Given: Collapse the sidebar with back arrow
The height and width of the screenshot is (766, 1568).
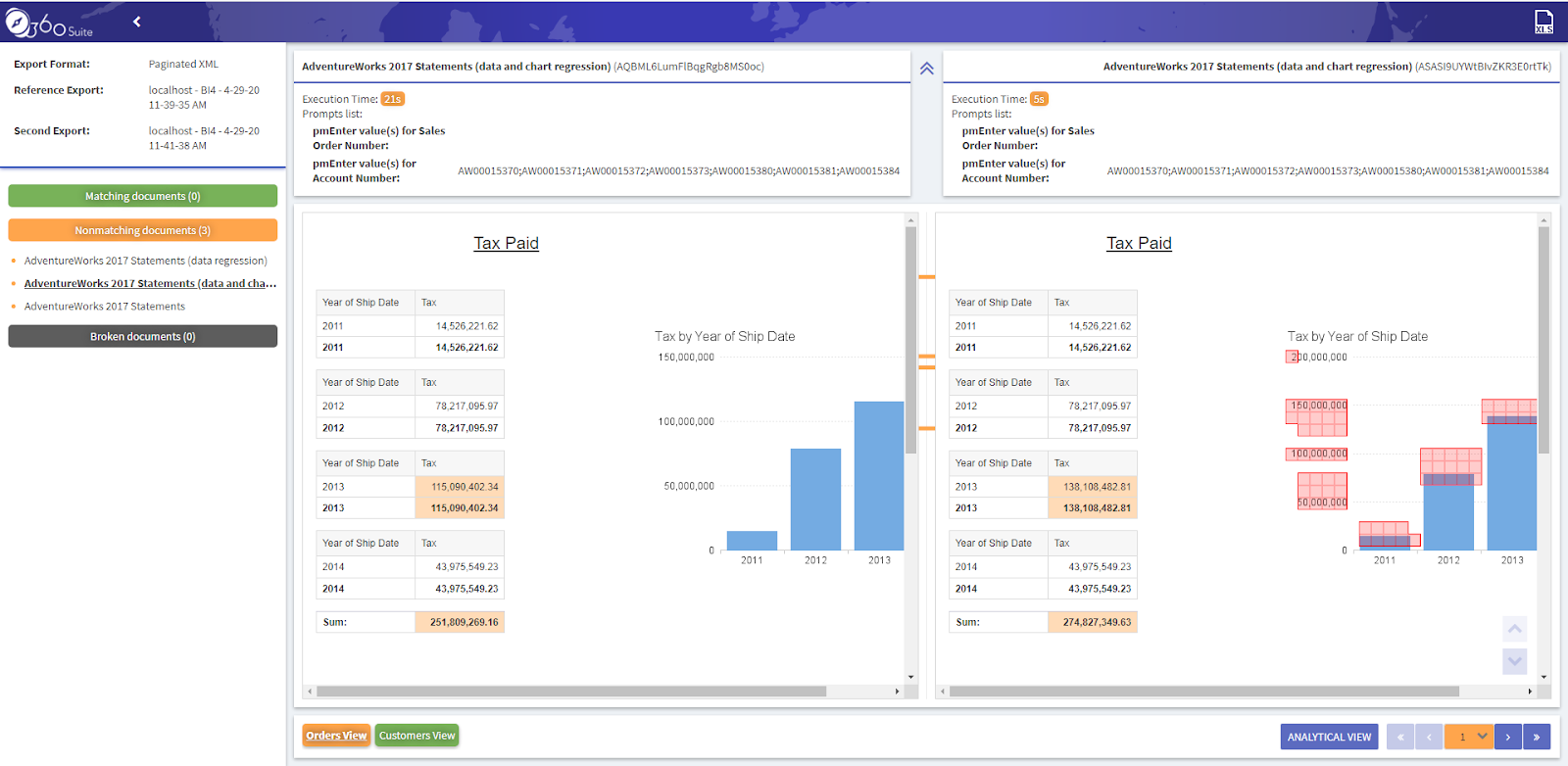Looking at the screenshot, I should (137, 22).
